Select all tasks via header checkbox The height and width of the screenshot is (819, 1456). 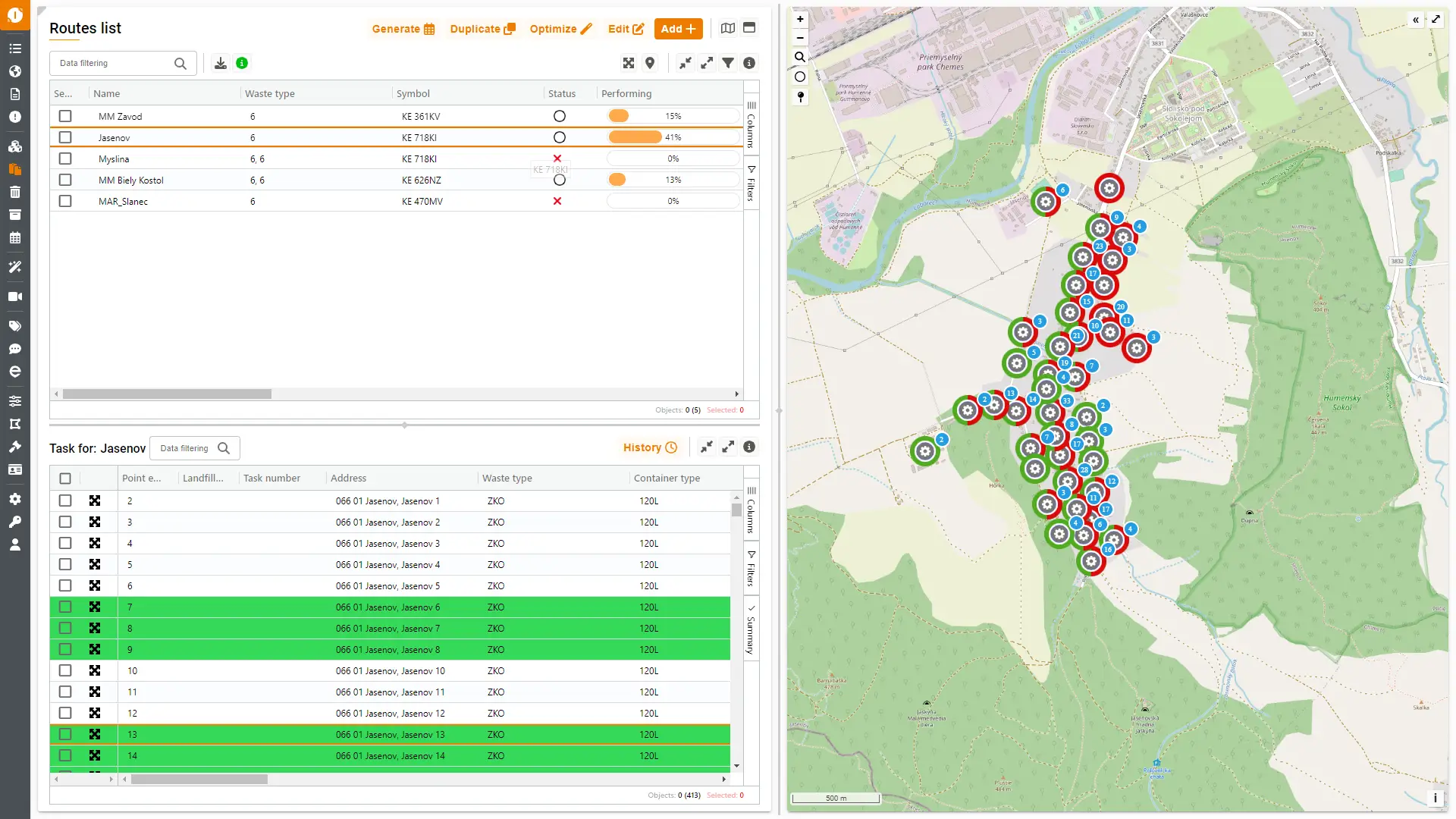(x=65, y=479)
